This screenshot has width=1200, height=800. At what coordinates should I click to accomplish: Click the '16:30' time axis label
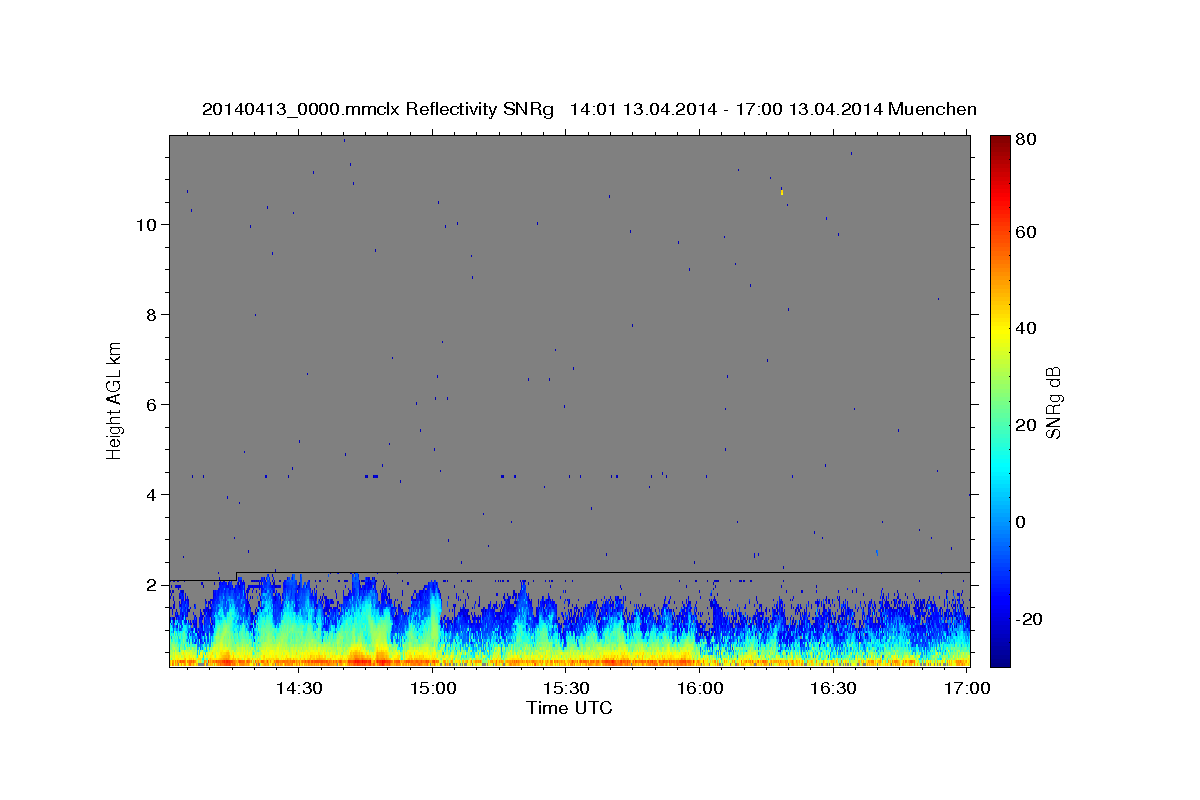coord(833,688)
